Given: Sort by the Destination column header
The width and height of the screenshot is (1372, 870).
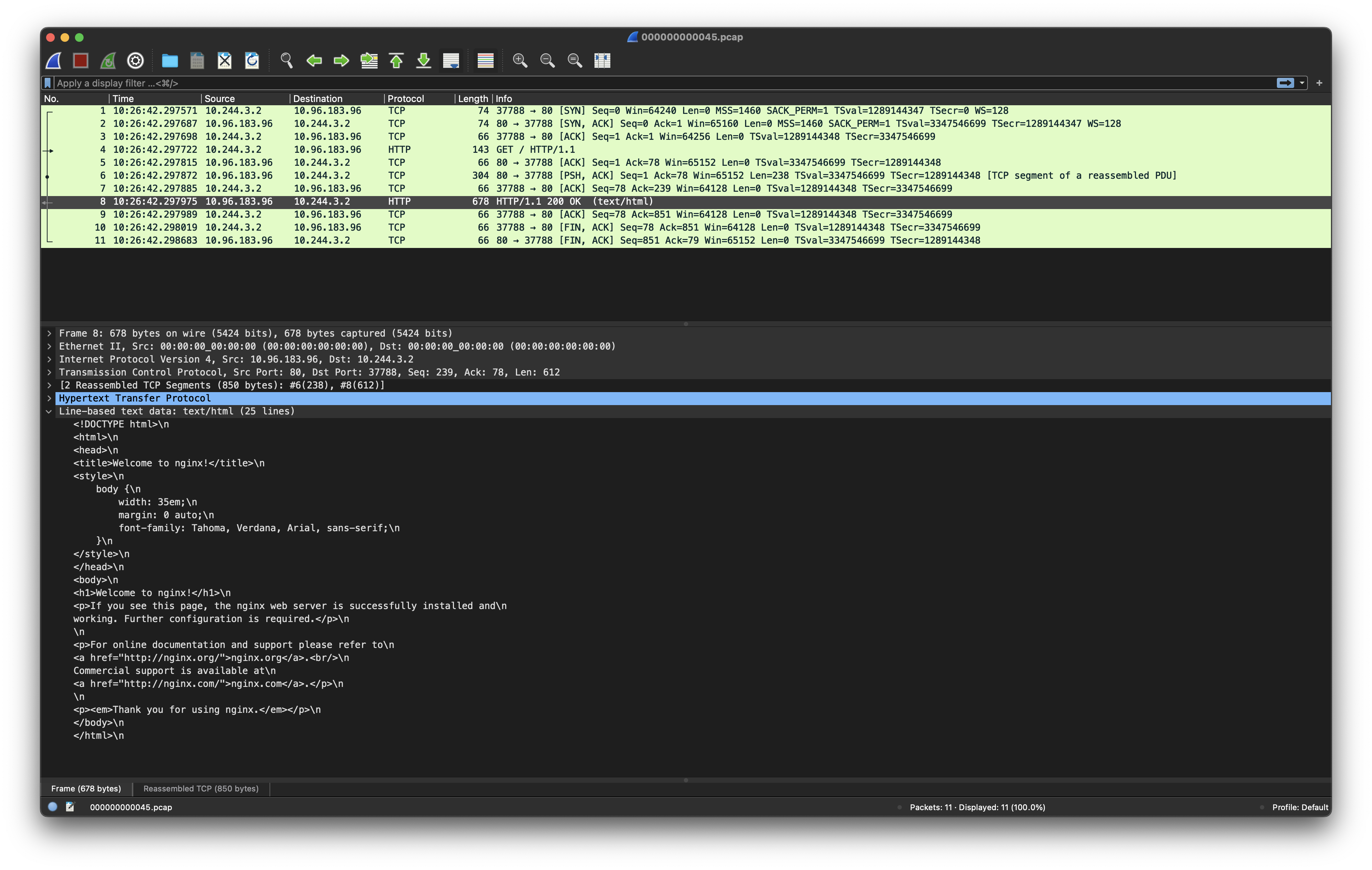Looking at the screenshot, I should 337,99.
